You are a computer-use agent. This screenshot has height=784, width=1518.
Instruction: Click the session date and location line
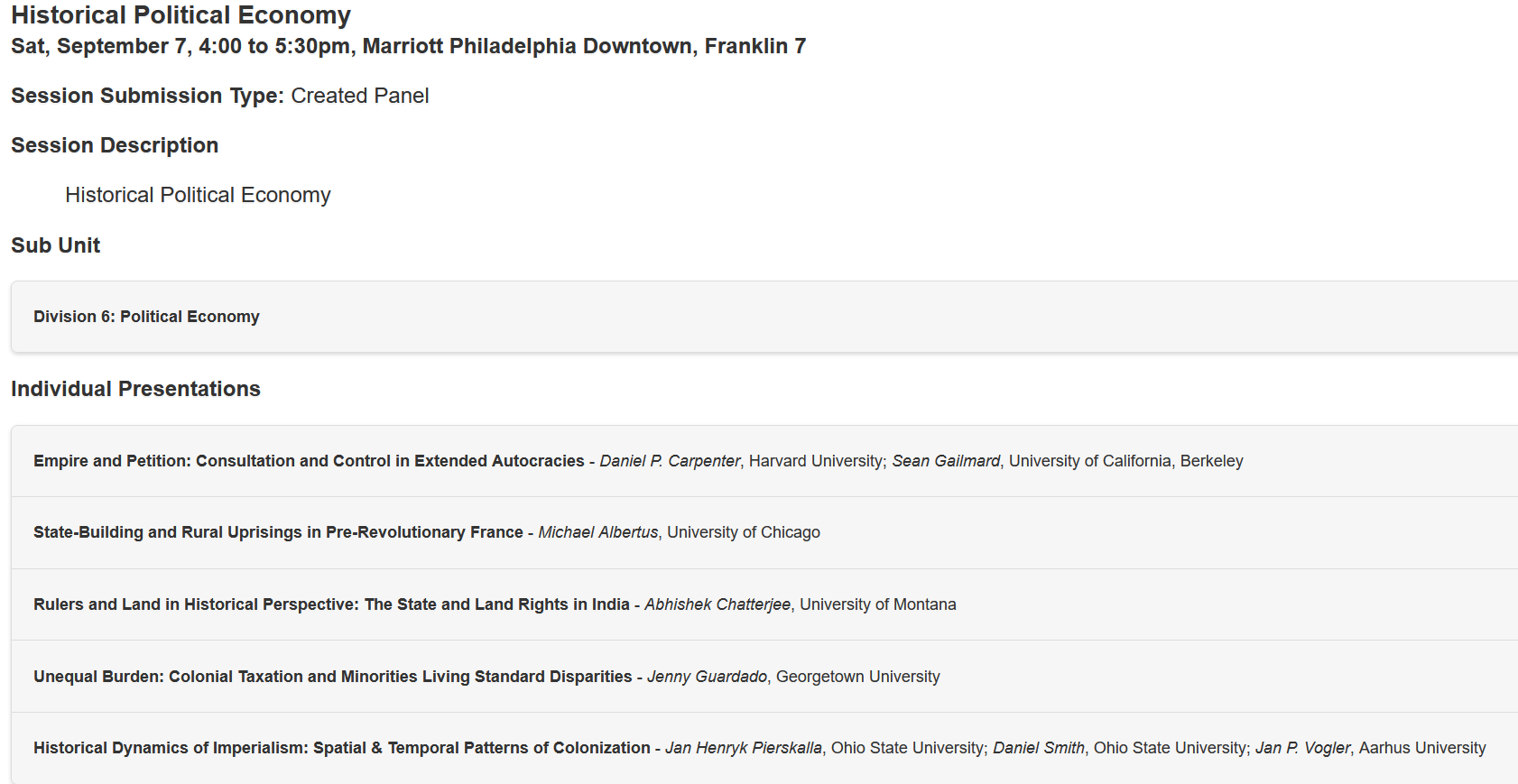click(x=408, y=46)
